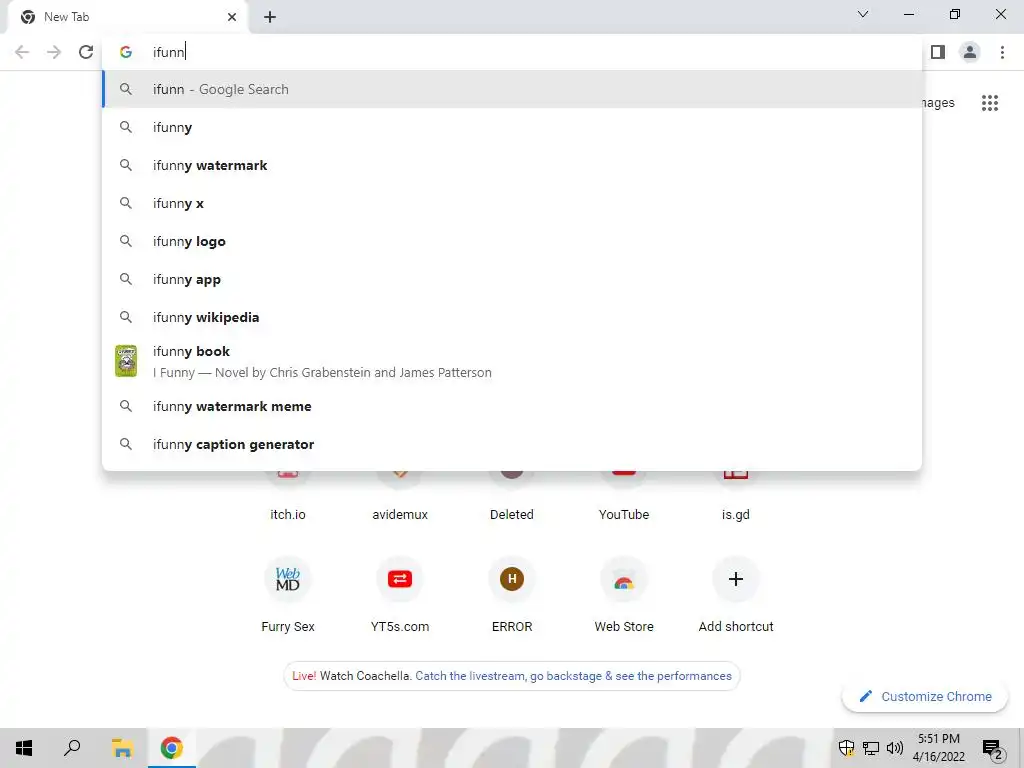Click the I Funny book cover thumbnail
The height and width of the screenshot is (768, 1024).
126,361
